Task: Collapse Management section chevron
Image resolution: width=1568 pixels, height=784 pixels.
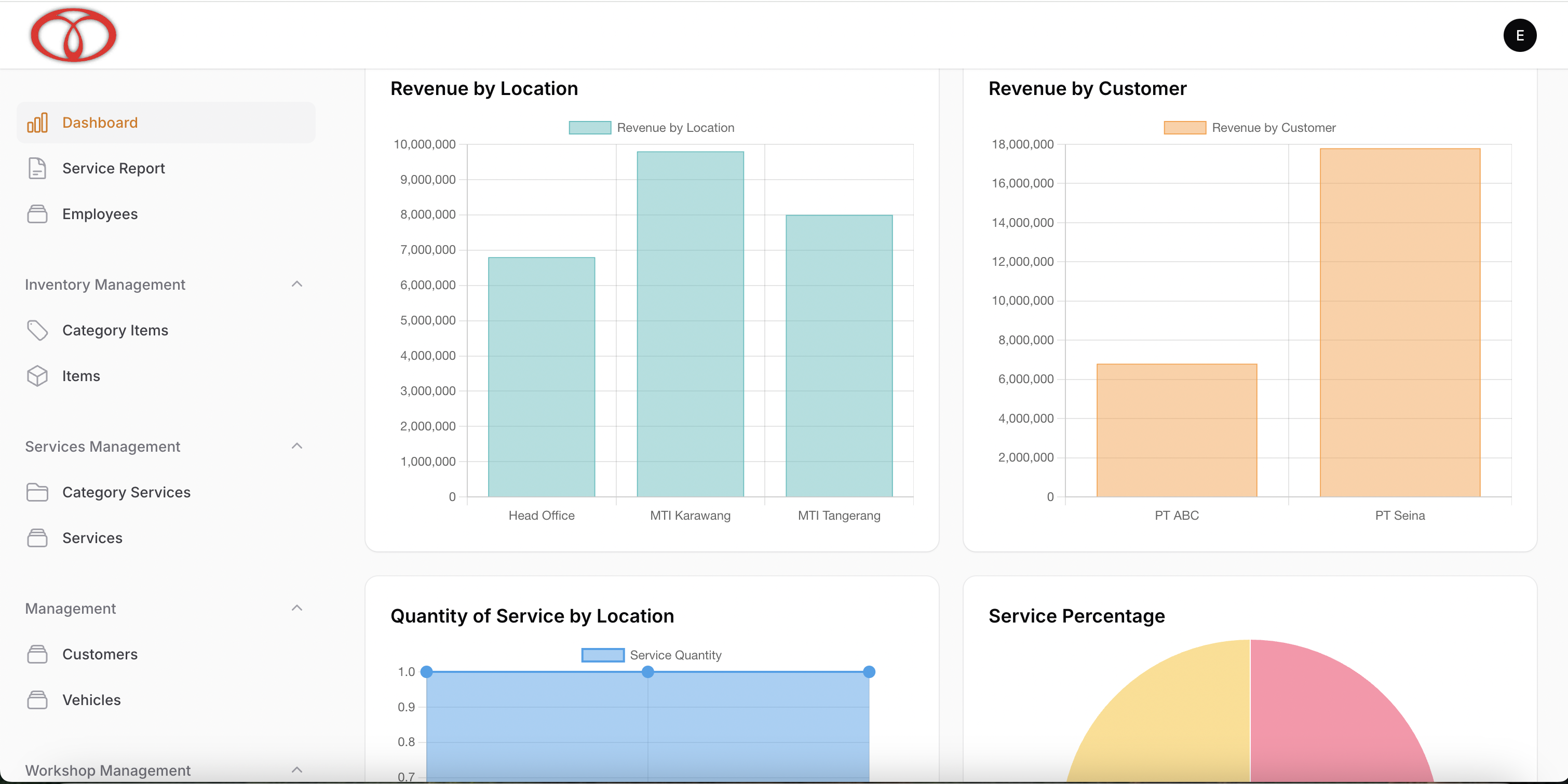Action: coord(297,607)
